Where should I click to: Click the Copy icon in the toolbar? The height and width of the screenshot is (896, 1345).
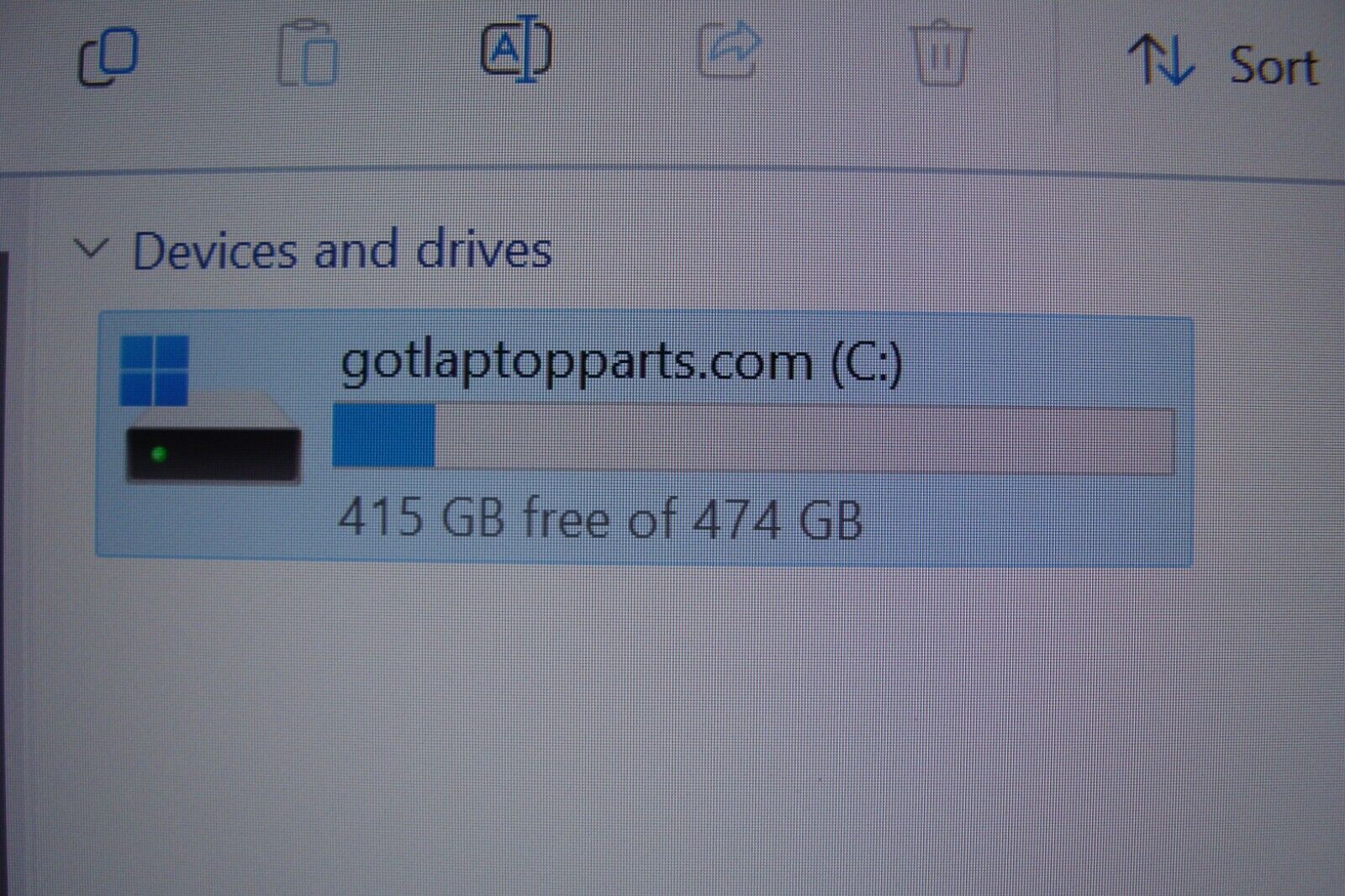[108, 56]
